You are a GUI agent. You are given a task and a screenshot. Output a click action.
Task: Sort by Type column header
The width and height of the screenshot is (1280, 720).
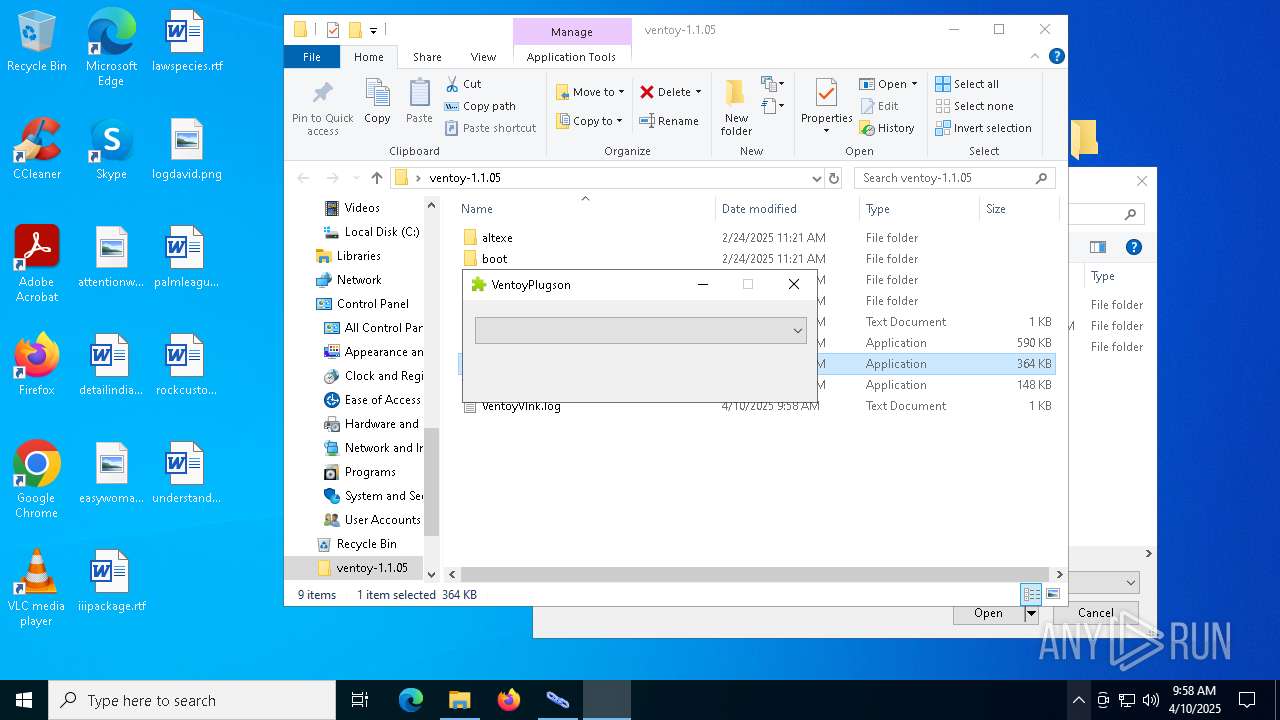[x=919, y=209]
